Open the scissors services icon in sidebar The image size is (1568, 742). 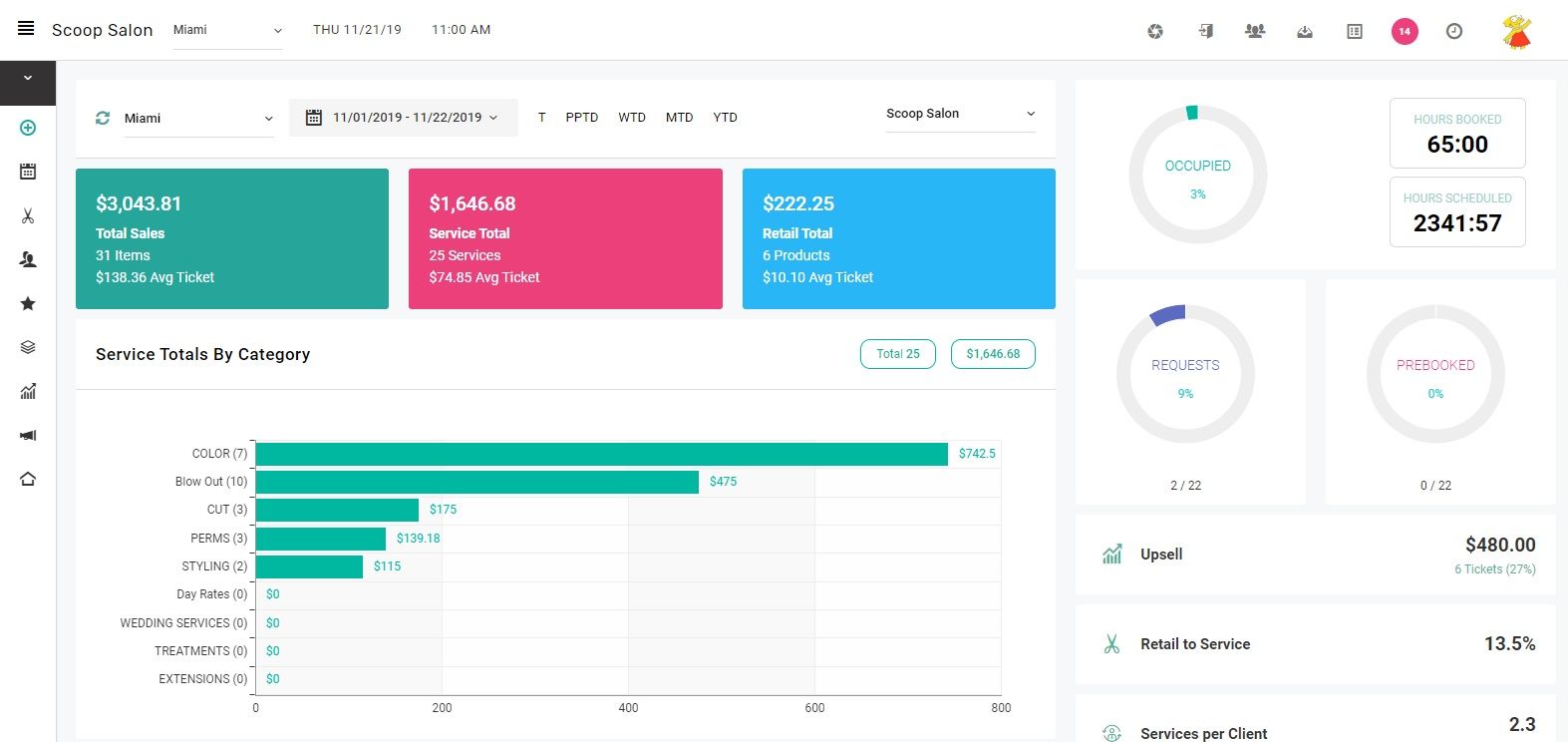(x=28, y=215)
